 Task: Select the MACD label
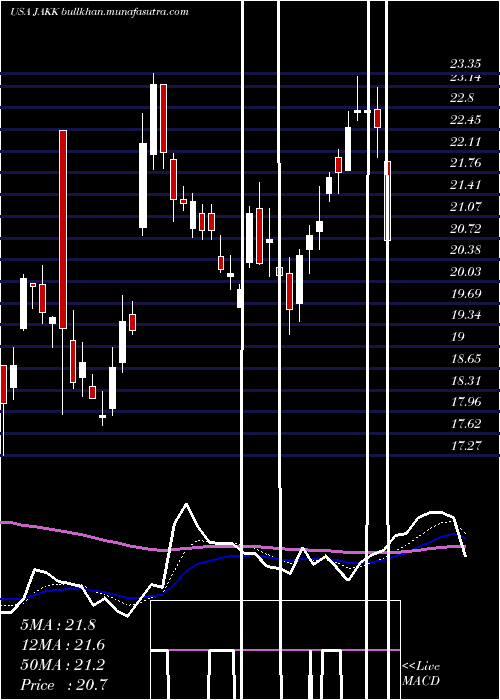420,681
